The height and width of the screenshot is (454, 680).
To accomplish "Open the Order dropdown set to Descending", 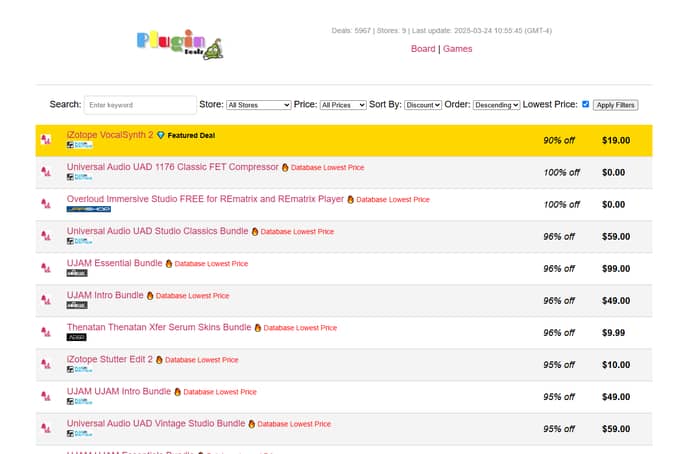I will (x=496, y=105).
